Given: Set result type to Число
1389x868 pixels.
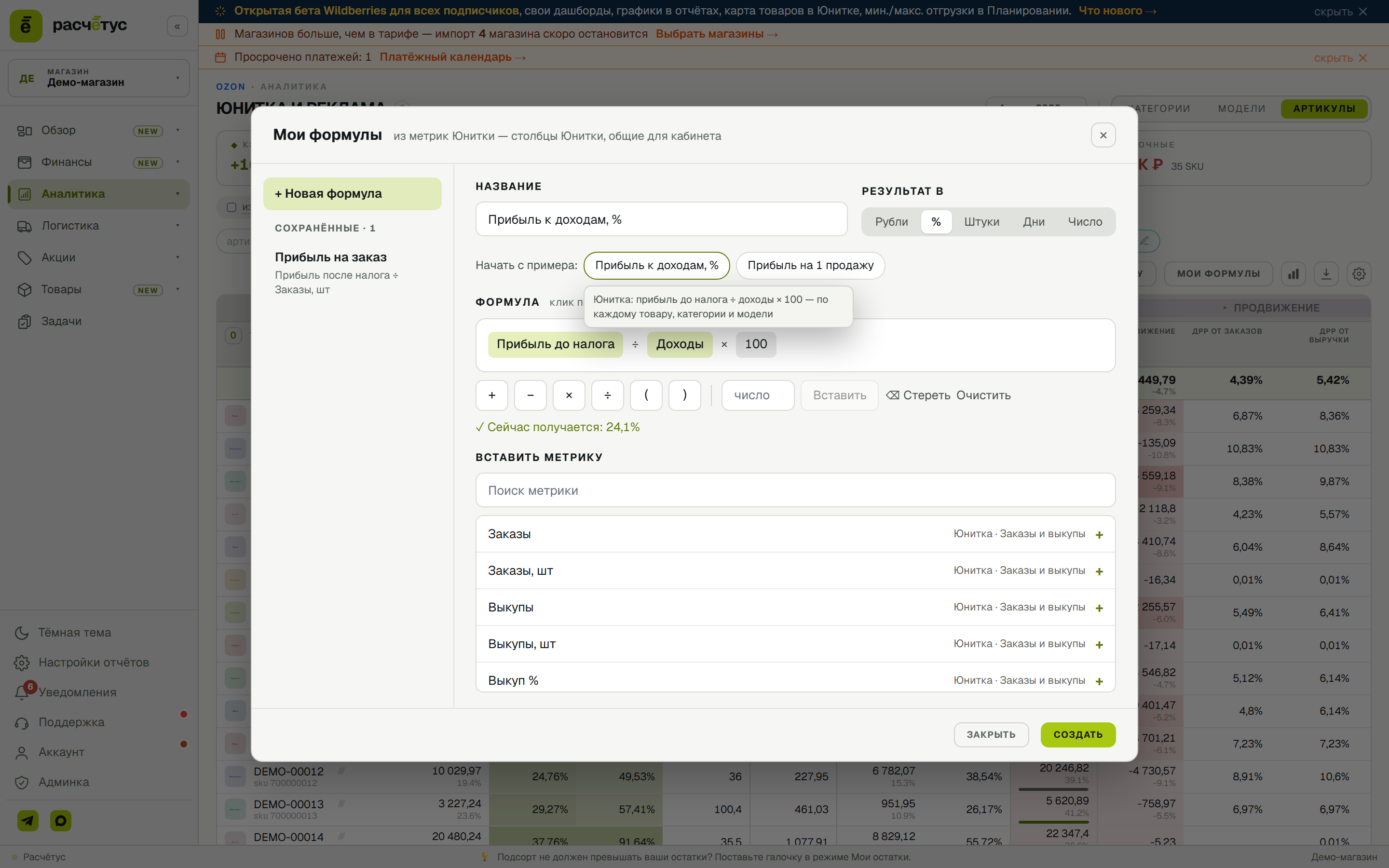Looking at the screenshot, I should pos(1084,222).
